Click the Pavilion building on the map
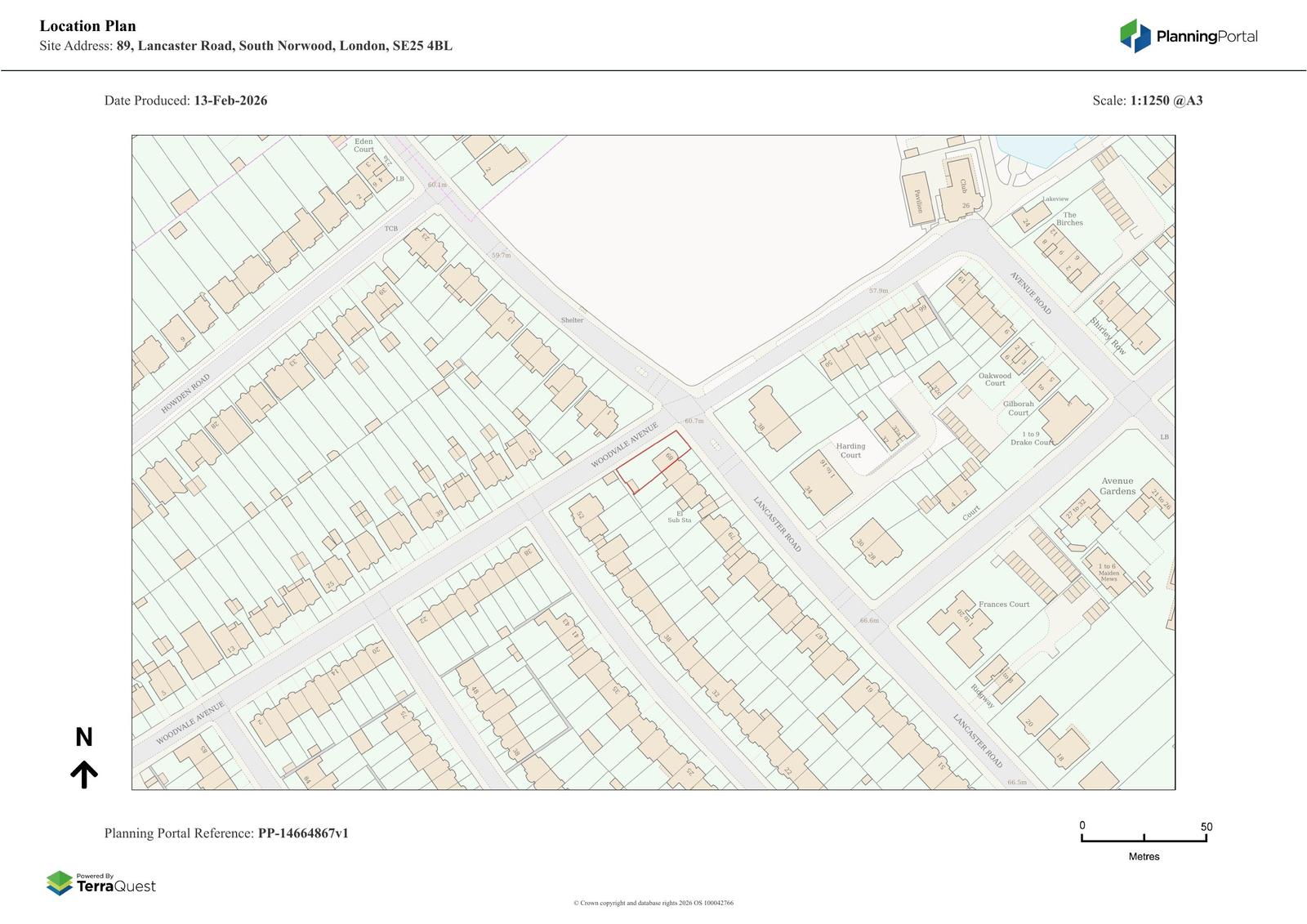The height and width of the screenshot is (924, 1307). [917, 199]
